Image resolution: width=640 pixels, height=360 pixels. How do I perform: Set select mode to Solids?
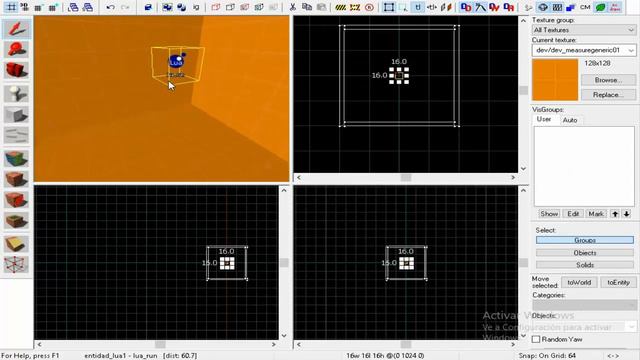pos(584,265)
